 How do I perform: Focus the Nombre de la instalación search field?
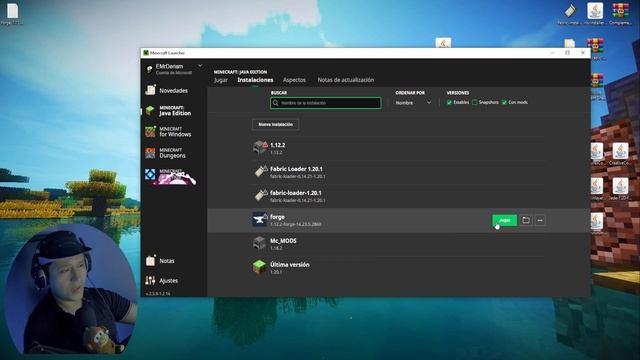(326, 103)
